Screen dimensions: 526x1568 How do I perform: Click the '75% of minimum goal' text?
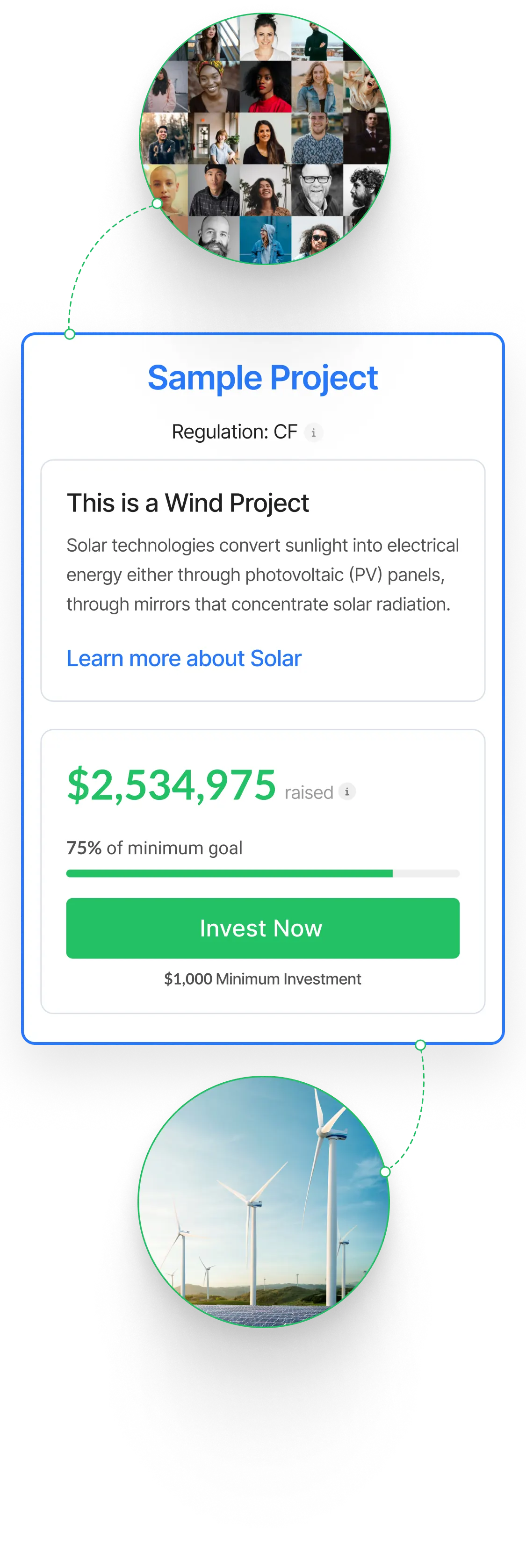(154, 847)
